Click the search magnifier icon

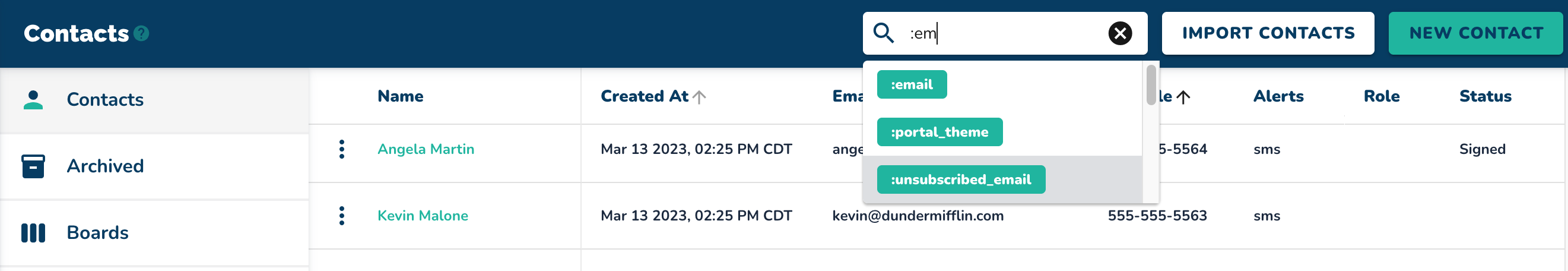coord(883,33)
